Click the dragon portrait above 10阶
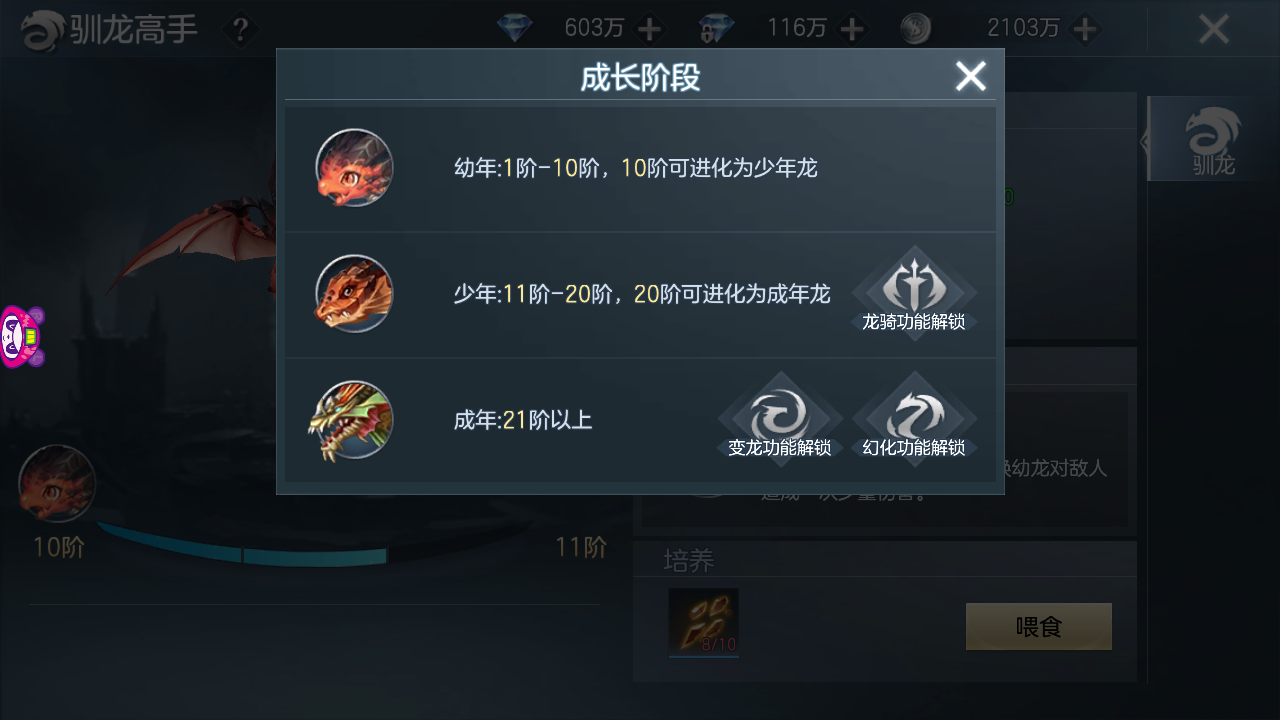The image size is (1280, 720). tap(57, 484)
